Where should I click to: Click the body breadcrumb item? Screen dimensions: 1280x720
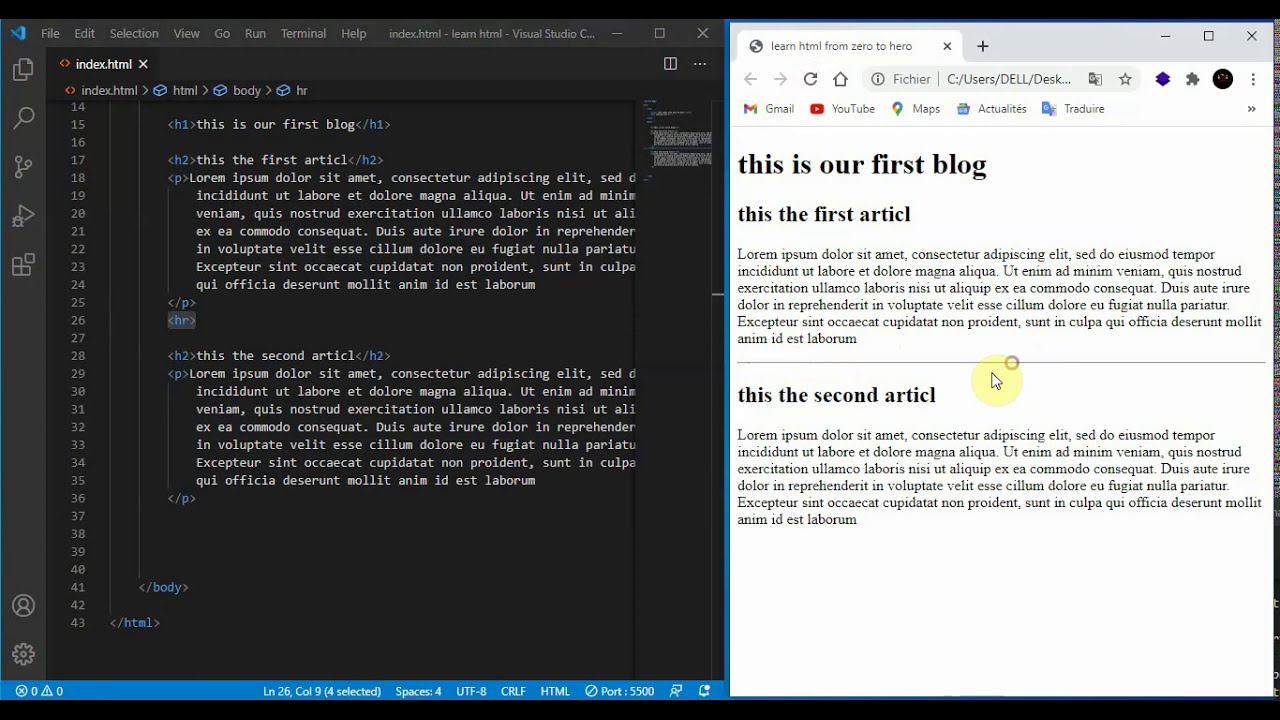(238, 90)
